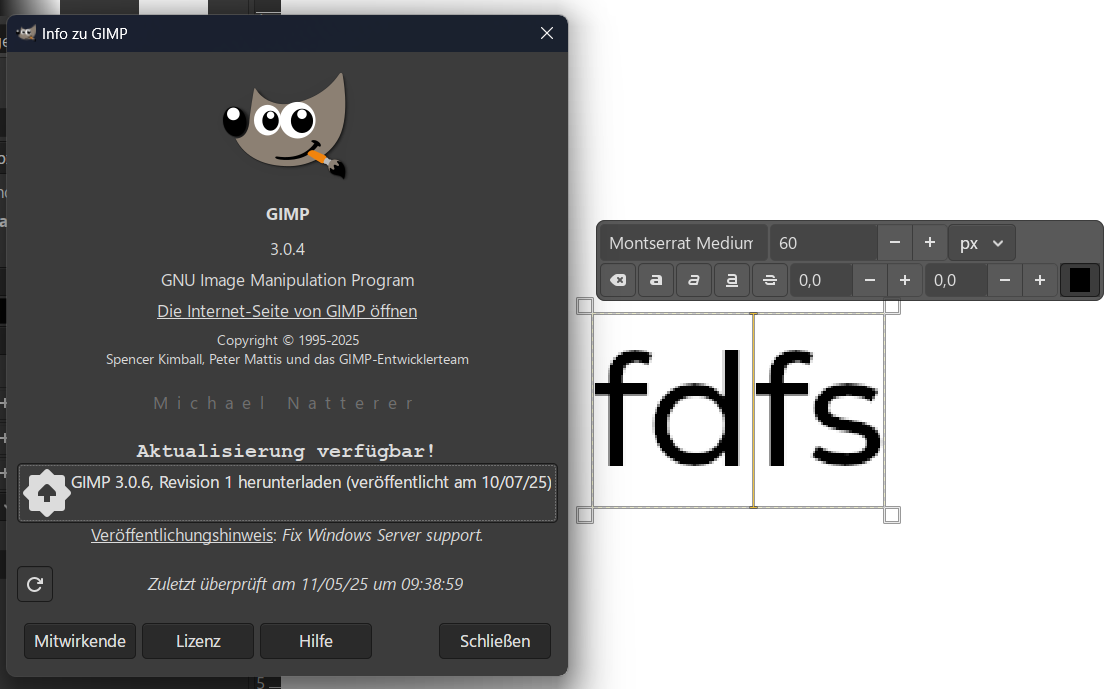
Task: Toggle italic text formatting
Action: [x=693, y=281]
